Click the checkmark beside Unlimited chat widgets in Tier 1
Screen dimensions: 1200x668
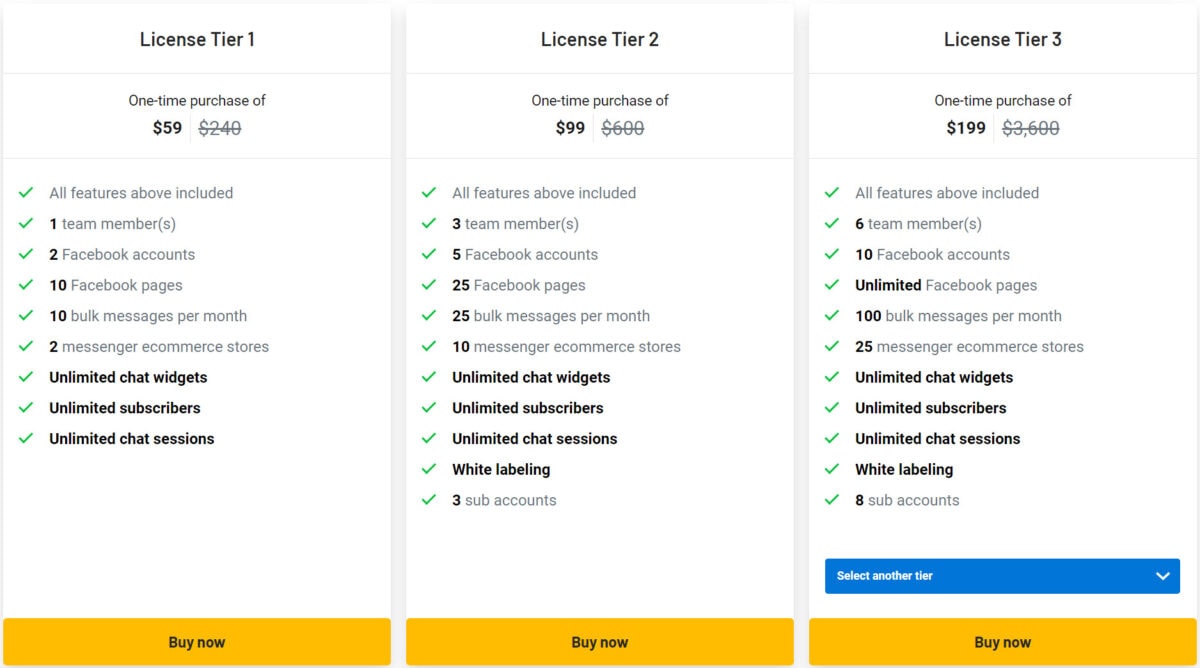27,377
